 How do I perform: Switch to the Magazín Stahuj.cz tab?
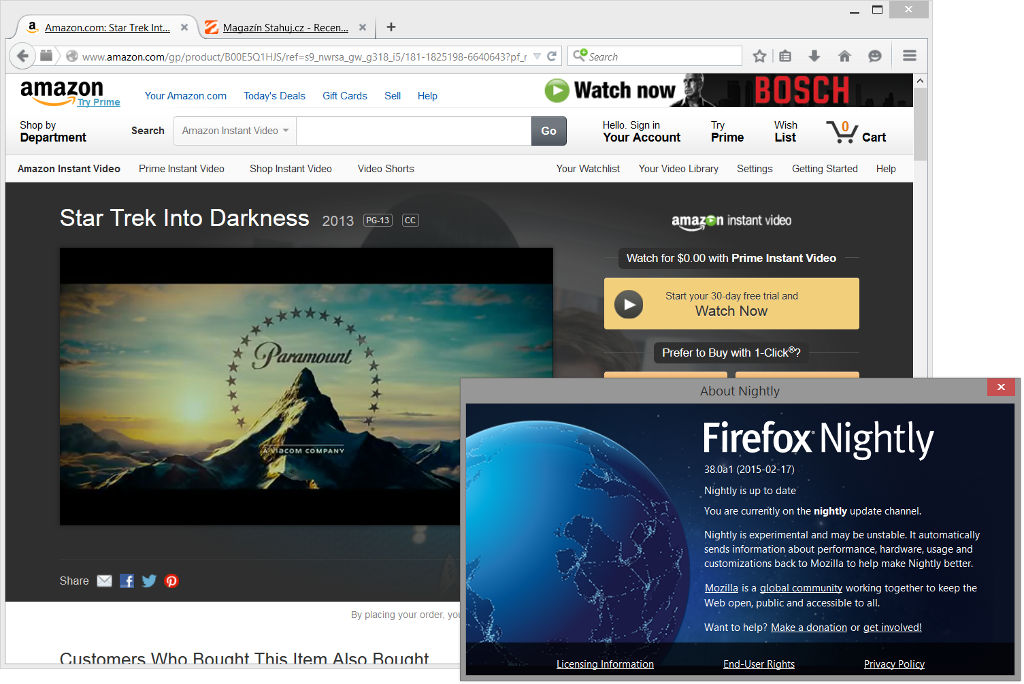click(x=285, y=27)
